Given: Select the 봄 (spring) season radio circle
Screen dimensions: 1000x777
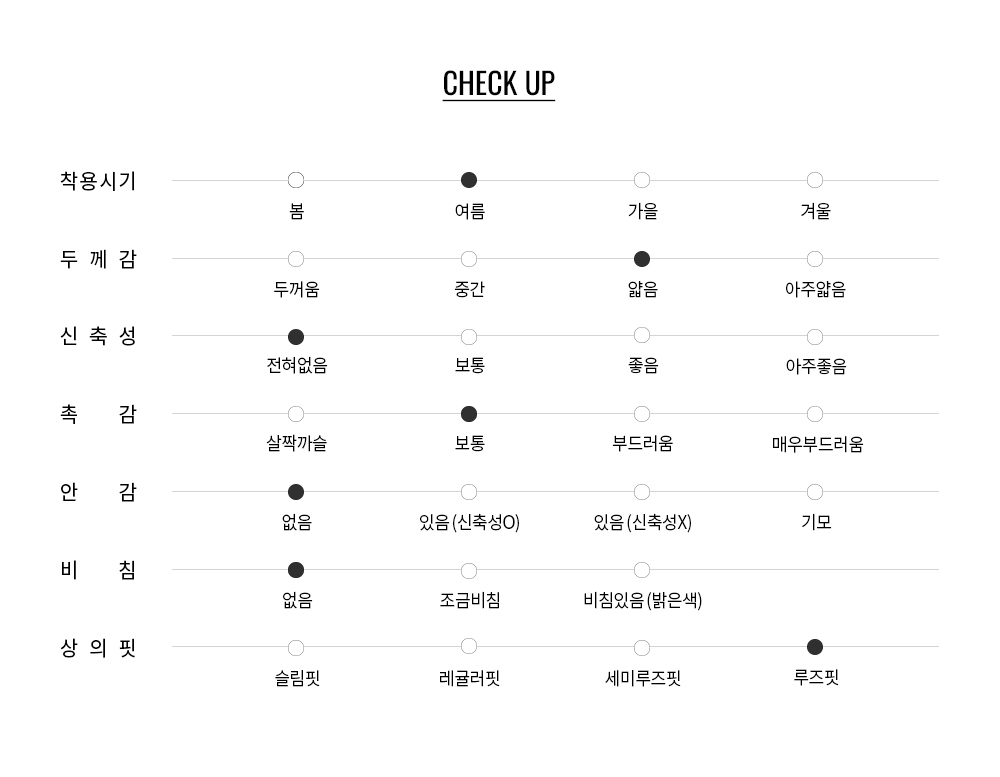Looking at the screenshot, I should tap(296, 180).
